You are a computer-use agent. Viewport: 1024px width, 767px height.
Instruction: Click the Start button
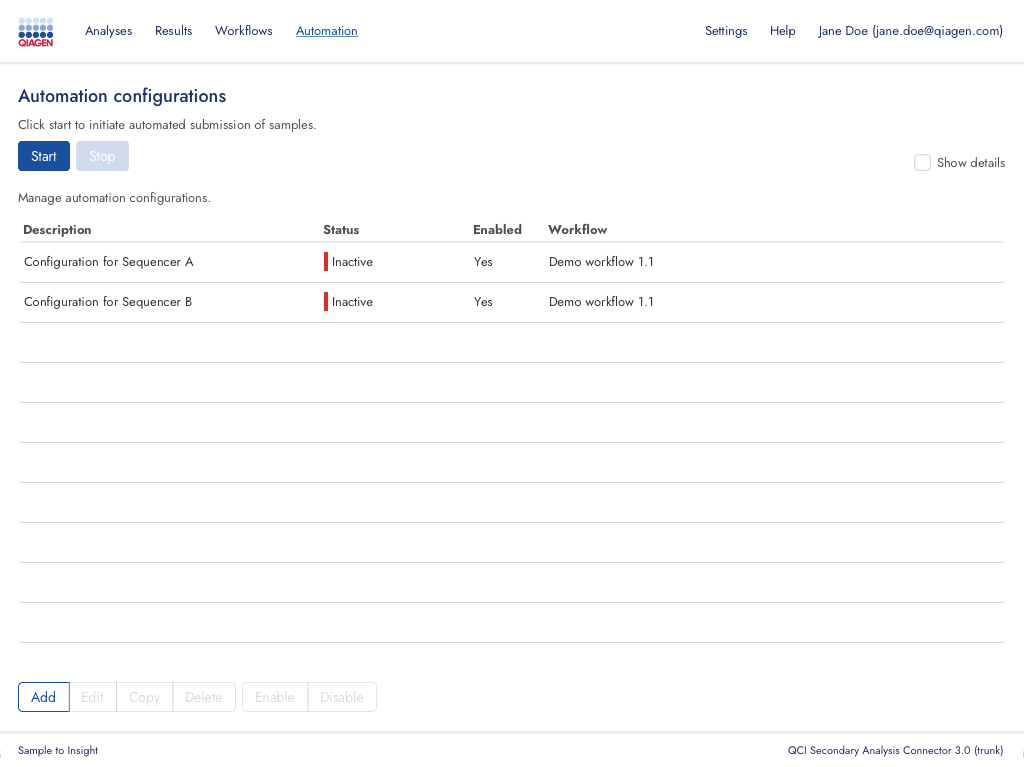(x=44, y=156)
